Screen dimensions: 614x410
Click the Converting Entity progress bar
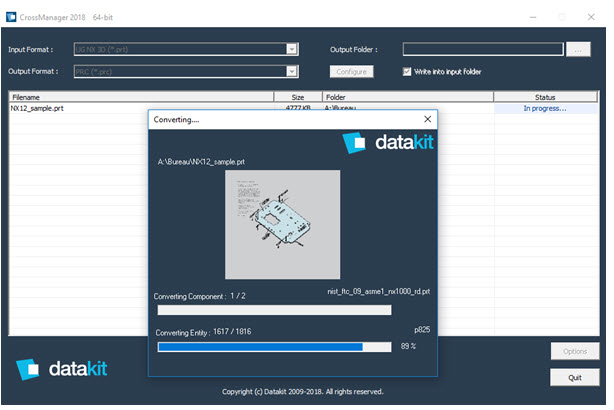pyautogui.click(x=274, y=347)
